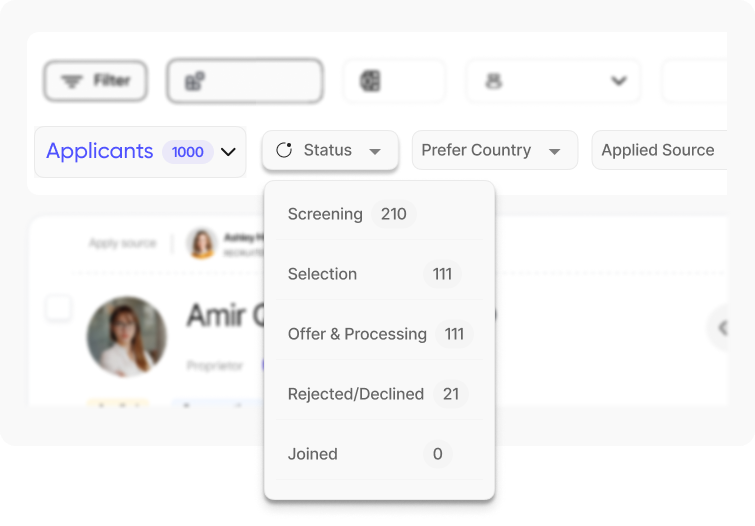755x526 pixels.
Task: Open Amir's large profile photo
Action: 127,336
